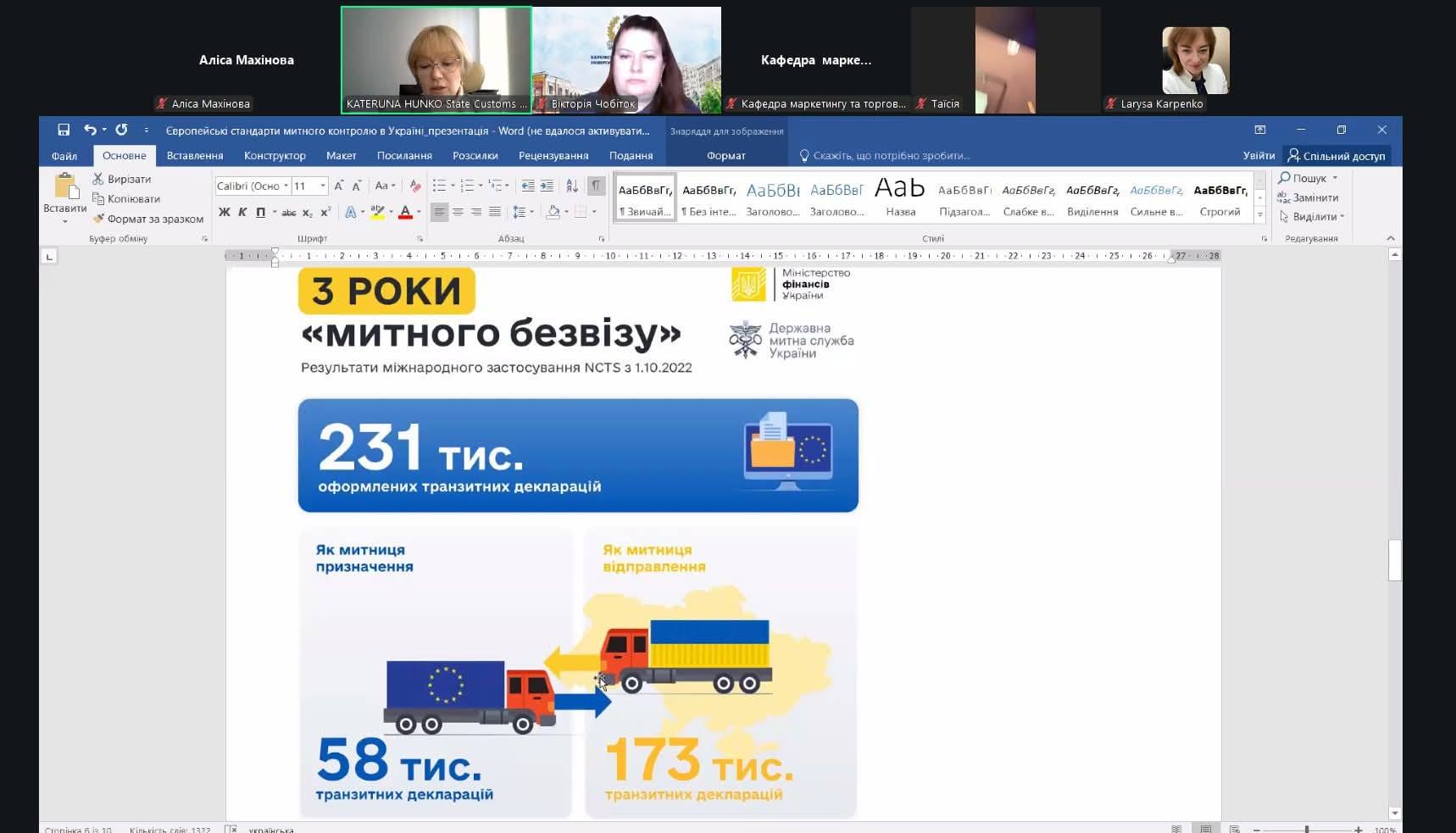Click the Increase Indent icon
The width and height of the screenshot is (1456, 833).
(x=547, y=186)
